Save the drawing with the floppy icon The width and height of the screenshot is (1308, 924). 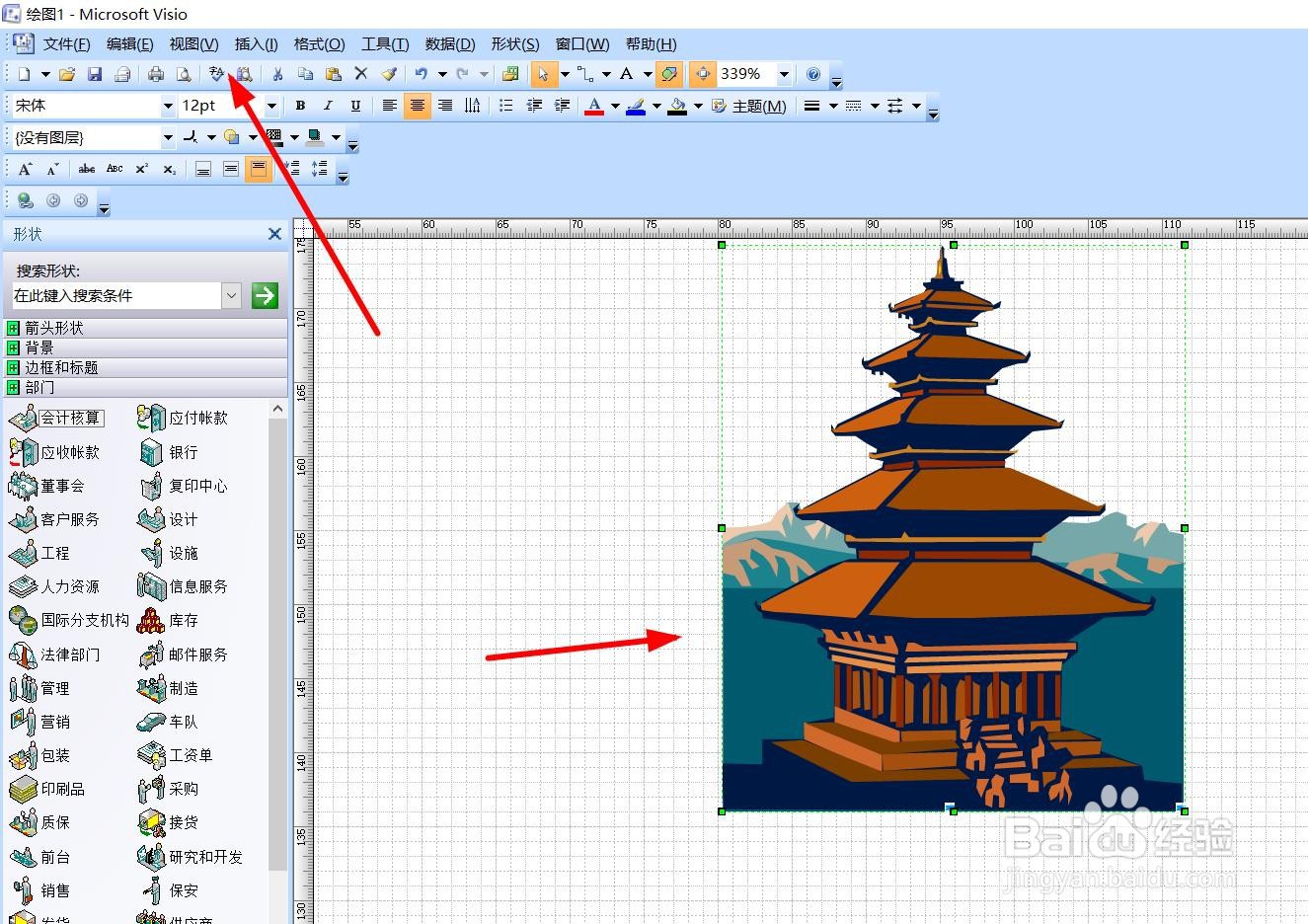coord(95,74)
